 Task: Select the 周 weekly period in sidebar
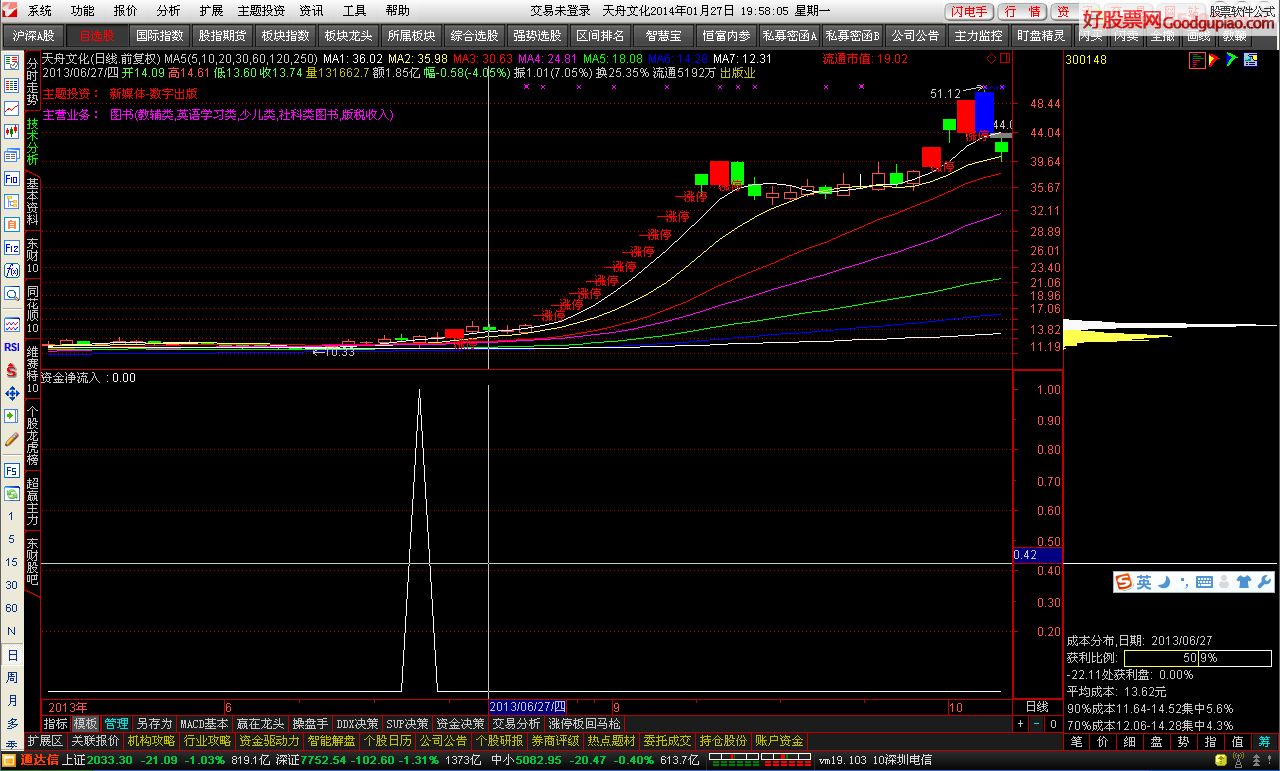point(12,679)
